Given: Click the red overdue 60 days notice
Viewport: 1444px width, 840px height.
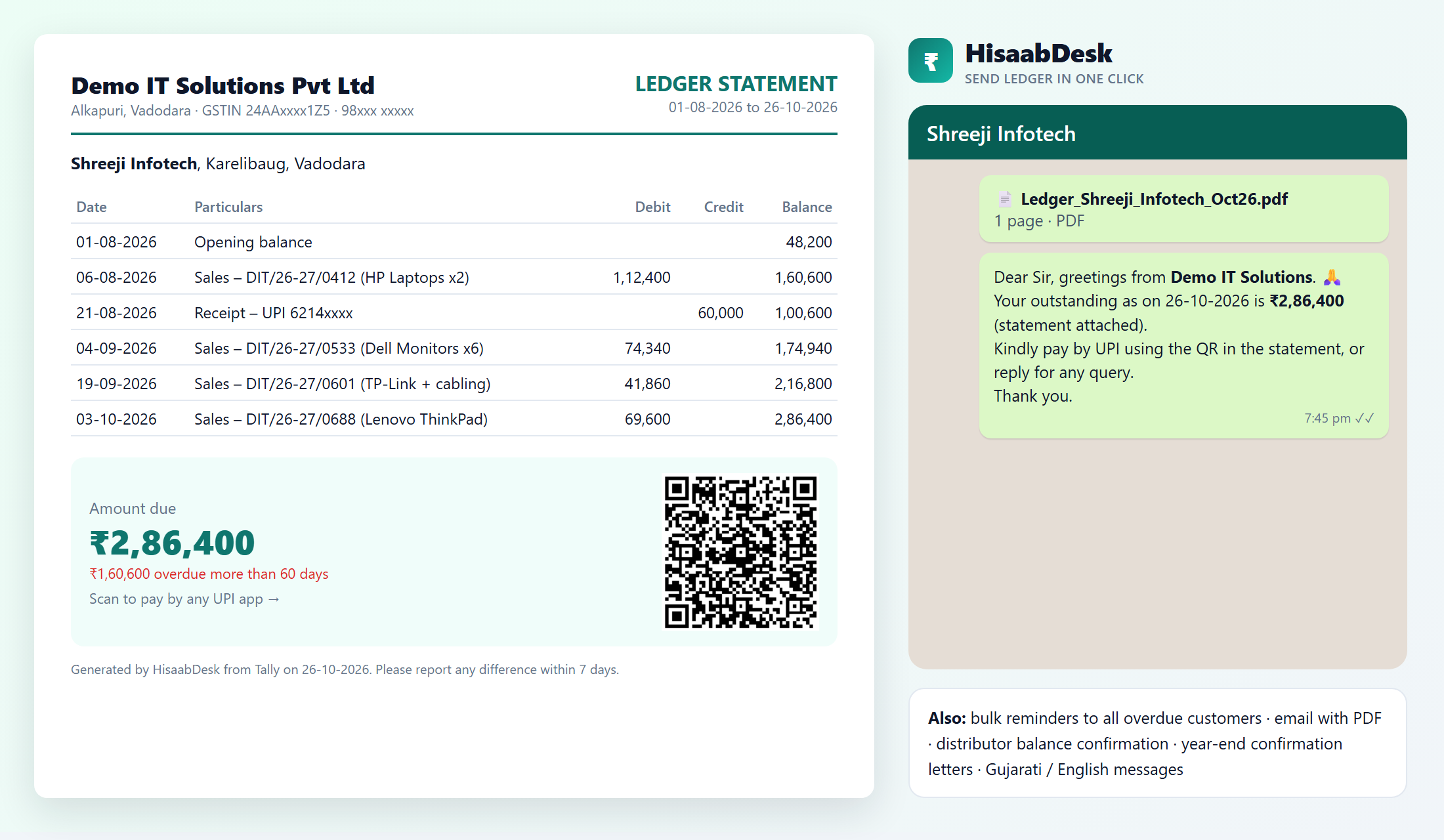Looking at the screenshot, I should pos(209,574).
